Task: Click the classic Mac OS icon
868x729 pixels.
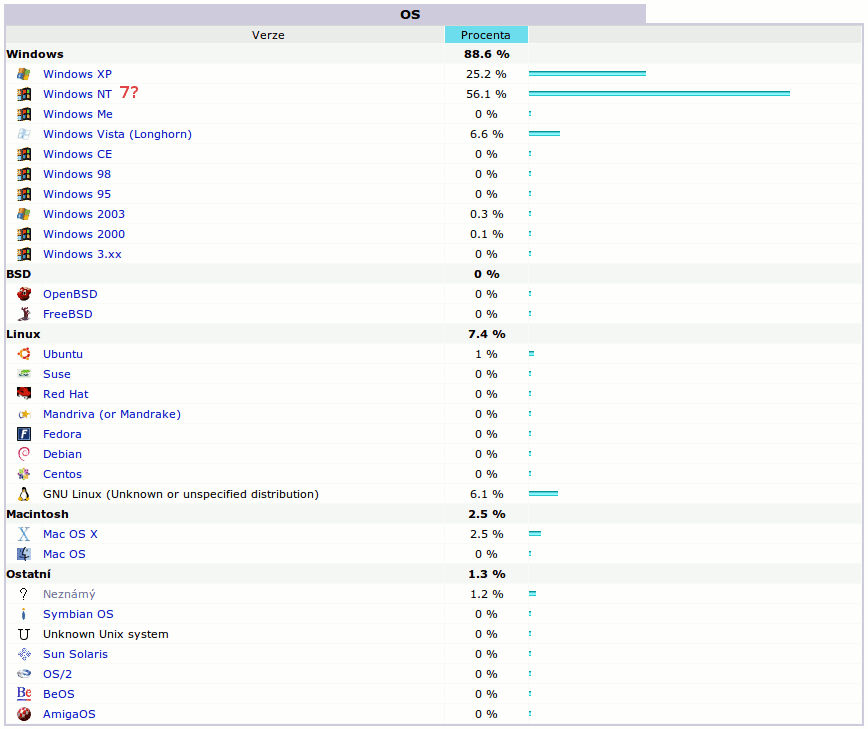Action: [24, 554]
